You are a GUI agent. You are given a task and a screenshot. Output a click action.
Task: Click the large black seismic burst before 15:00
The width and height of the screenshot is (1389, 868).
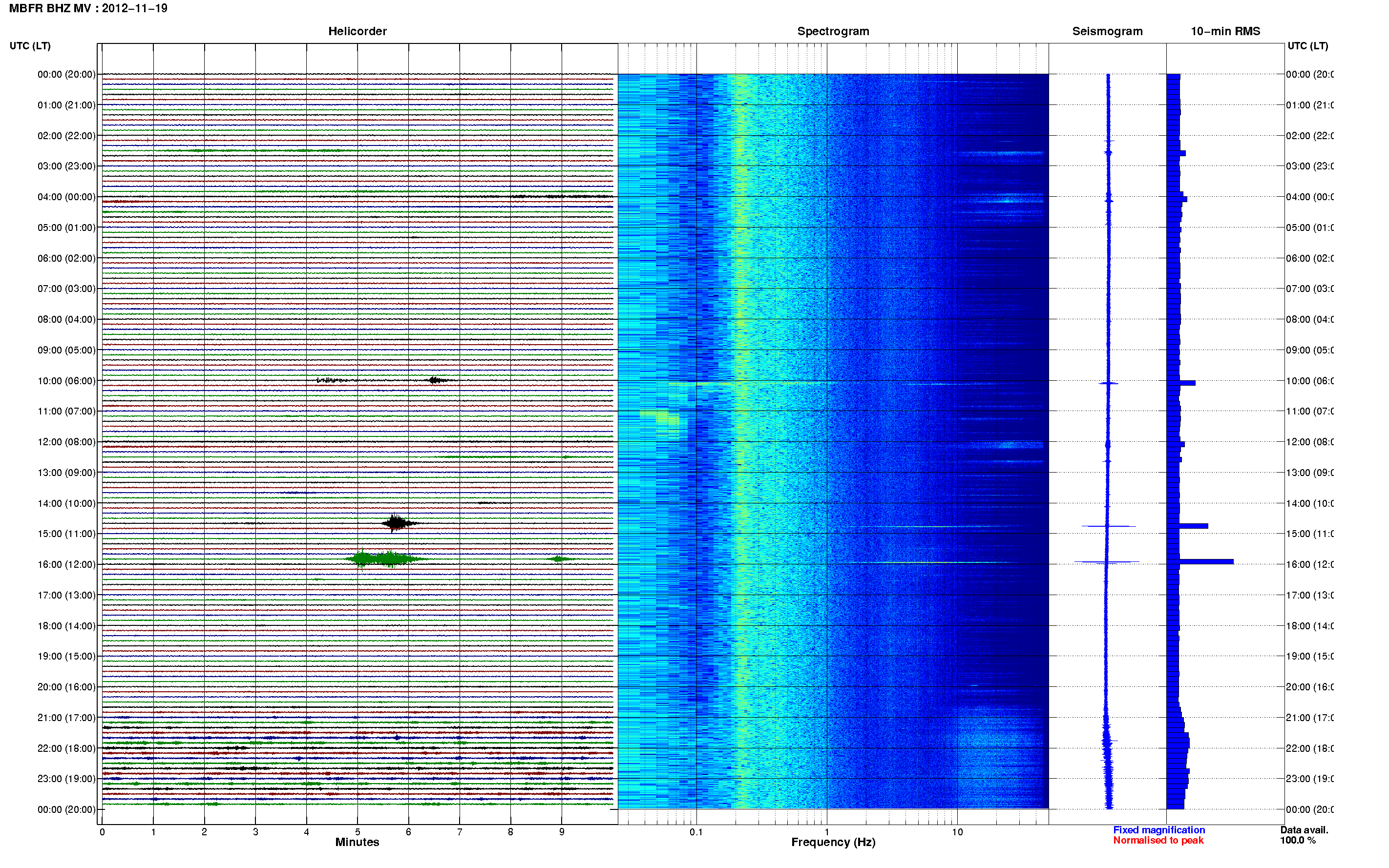[398, 523]
